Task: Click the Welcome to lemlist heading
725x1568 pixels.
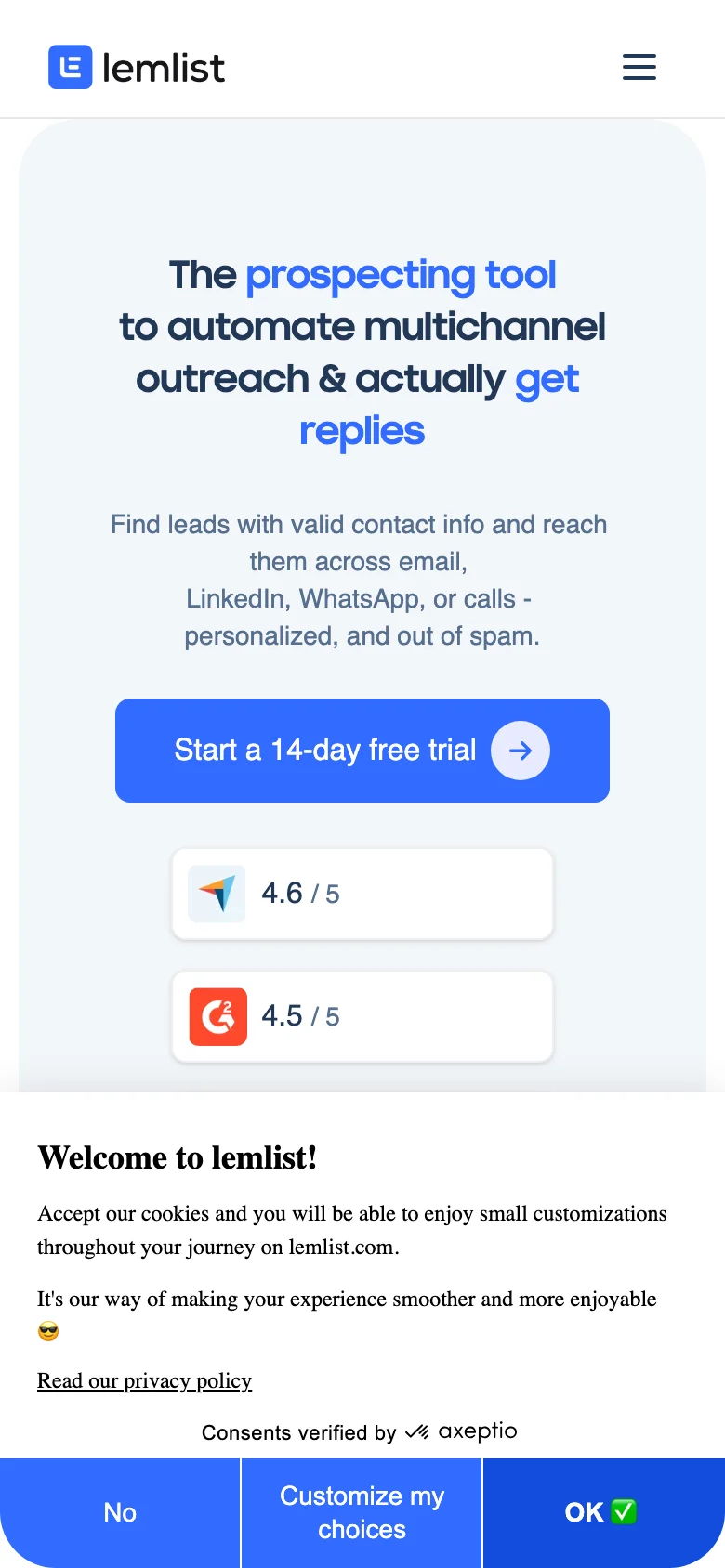Action: 177,1157
